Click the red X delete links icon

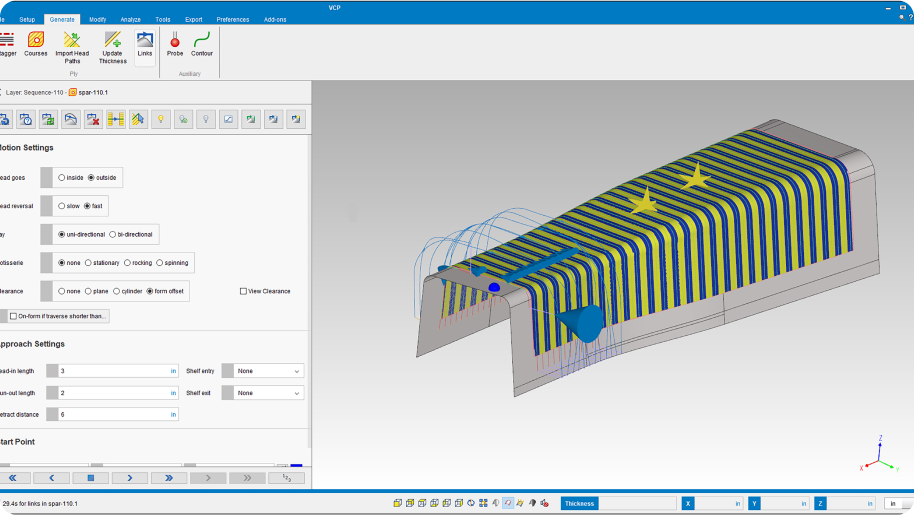tap(93, 119)
